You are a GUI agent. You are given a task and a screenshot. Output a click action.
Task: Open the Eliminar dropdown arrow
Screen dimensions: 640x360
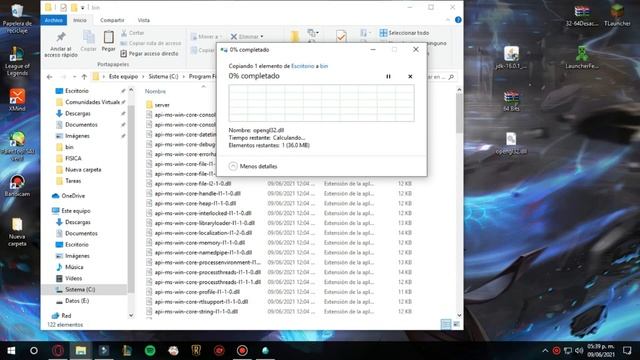tap(262, 37)
